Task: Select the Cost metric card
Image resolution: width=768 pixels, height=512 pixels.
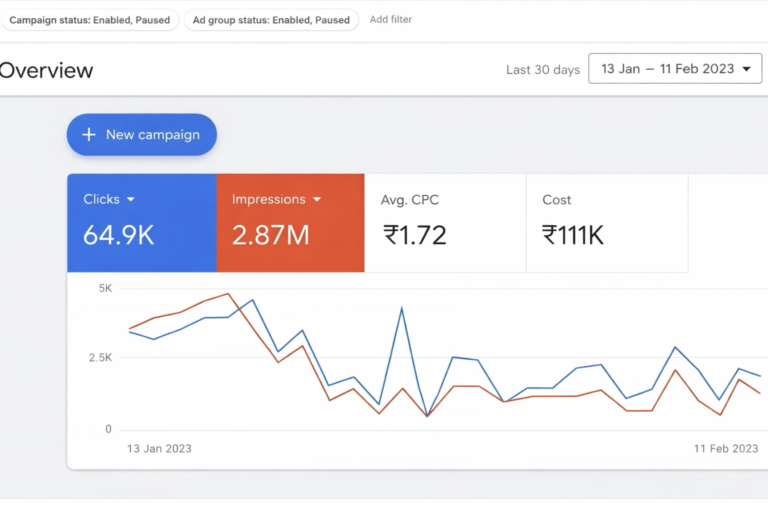Action: click(607, 222)
